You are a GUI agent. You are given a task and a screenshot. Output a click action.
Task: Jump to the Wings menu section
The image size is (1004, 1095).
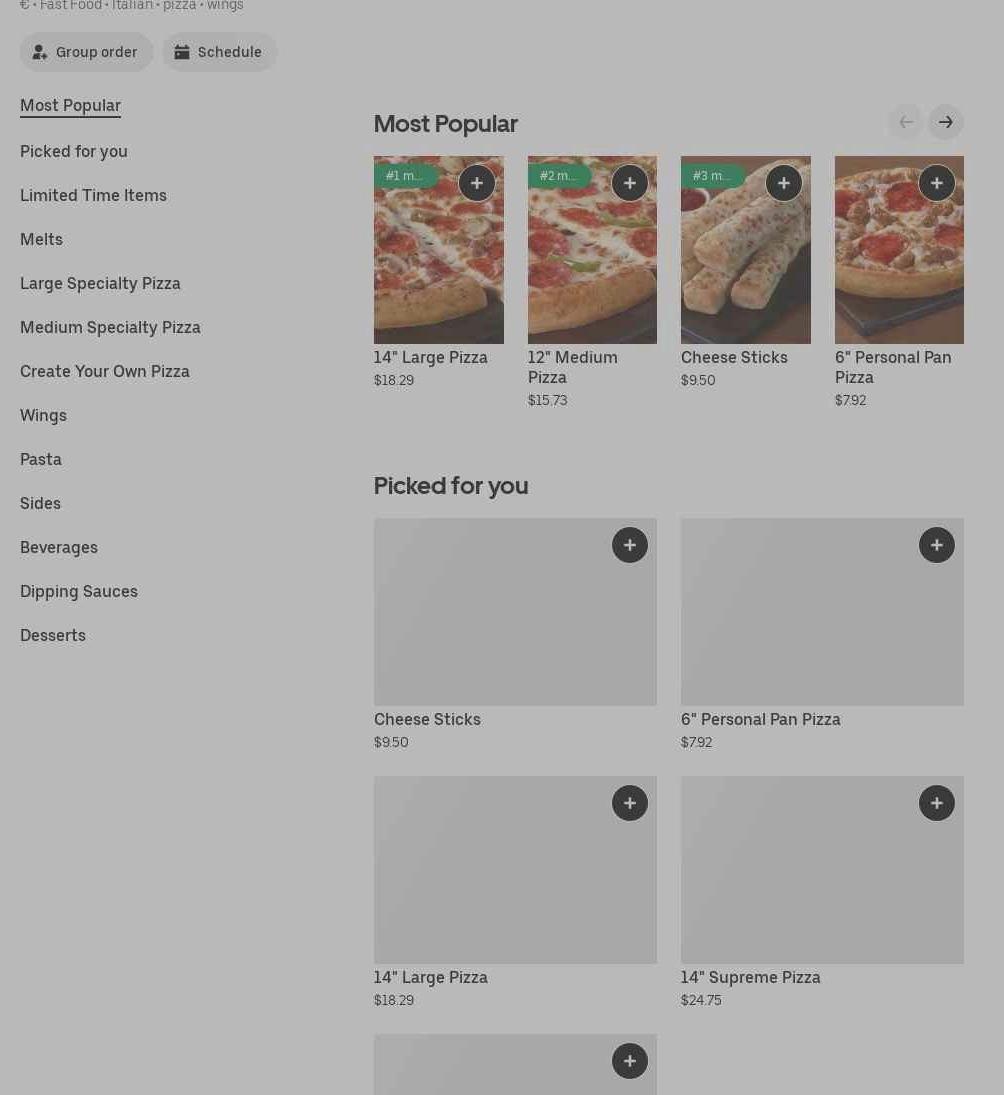43,415
